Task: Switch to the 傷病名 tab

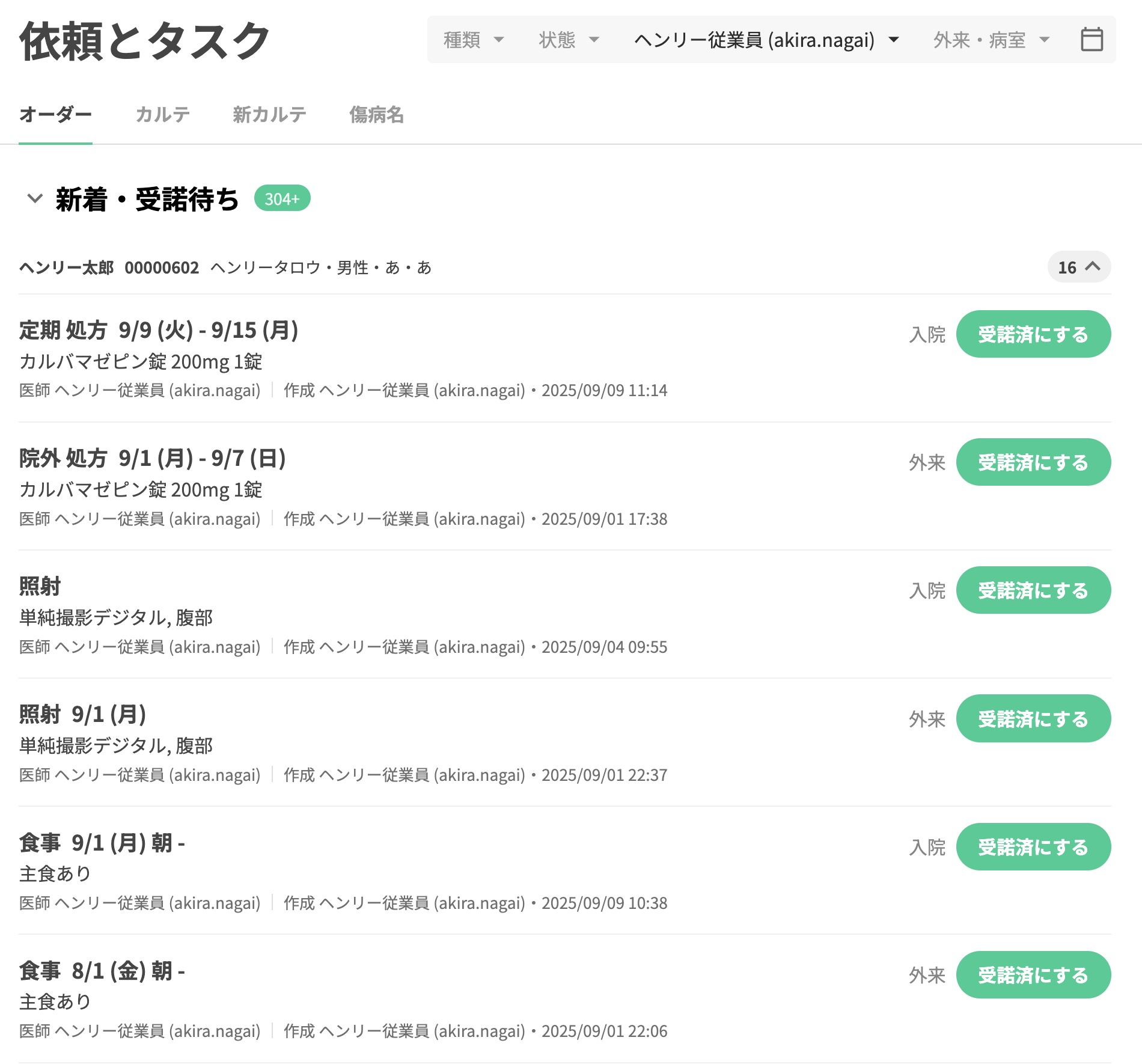Action: (x=376, y=114)
